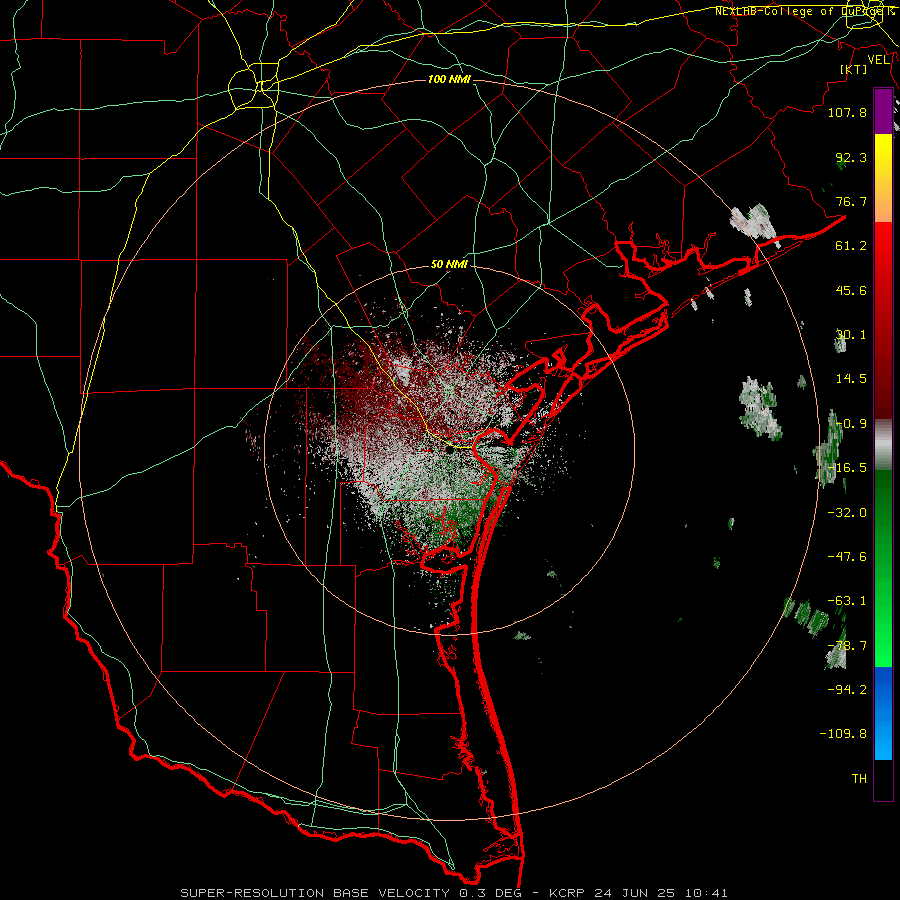Click the -78.7 scale value
Image resolution: width=900 pixels, height=900 pixels.
[x=847, y=646]
